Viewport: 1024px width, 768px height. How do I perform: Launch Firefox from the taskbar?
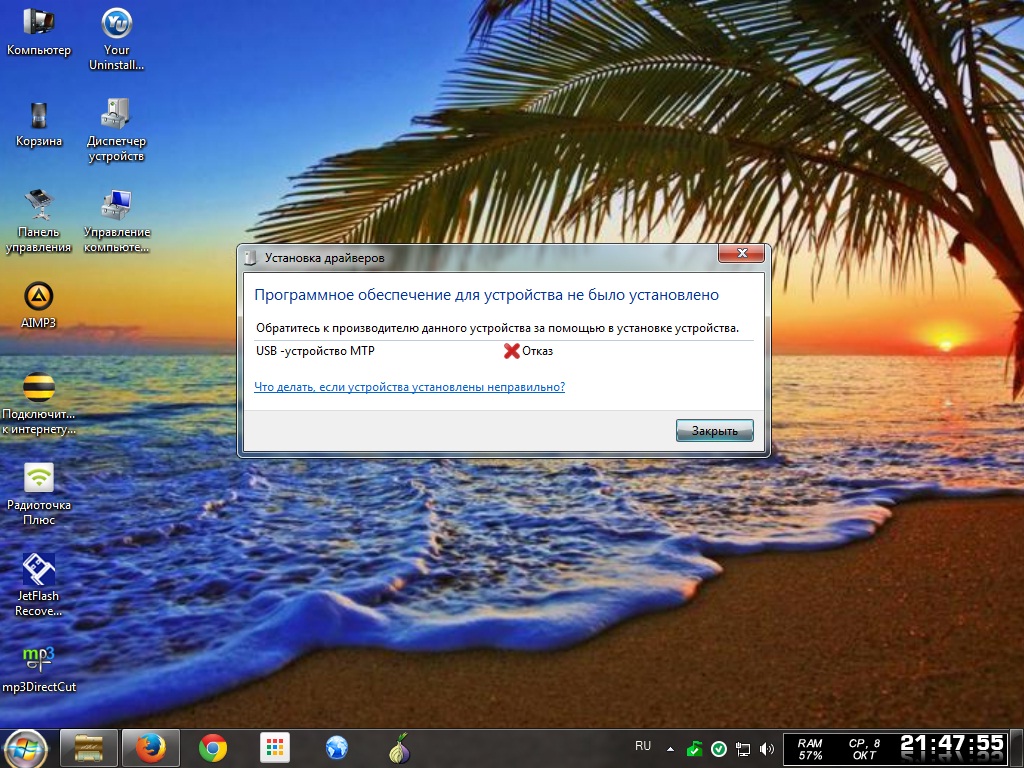[x=150, y=748]
